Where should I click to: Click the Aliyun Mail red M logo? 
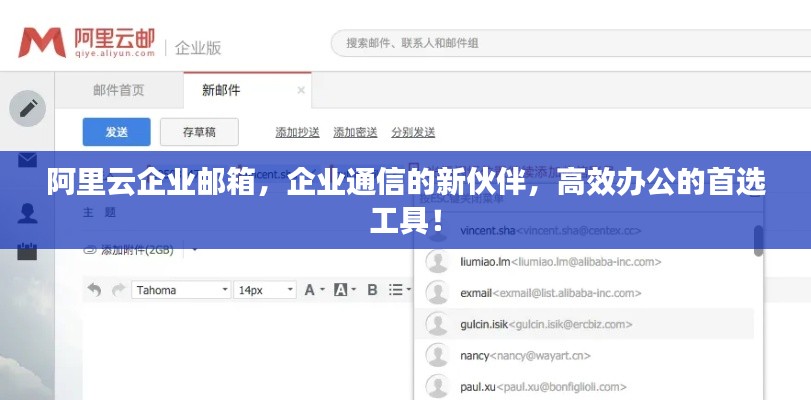pos(42,42)
